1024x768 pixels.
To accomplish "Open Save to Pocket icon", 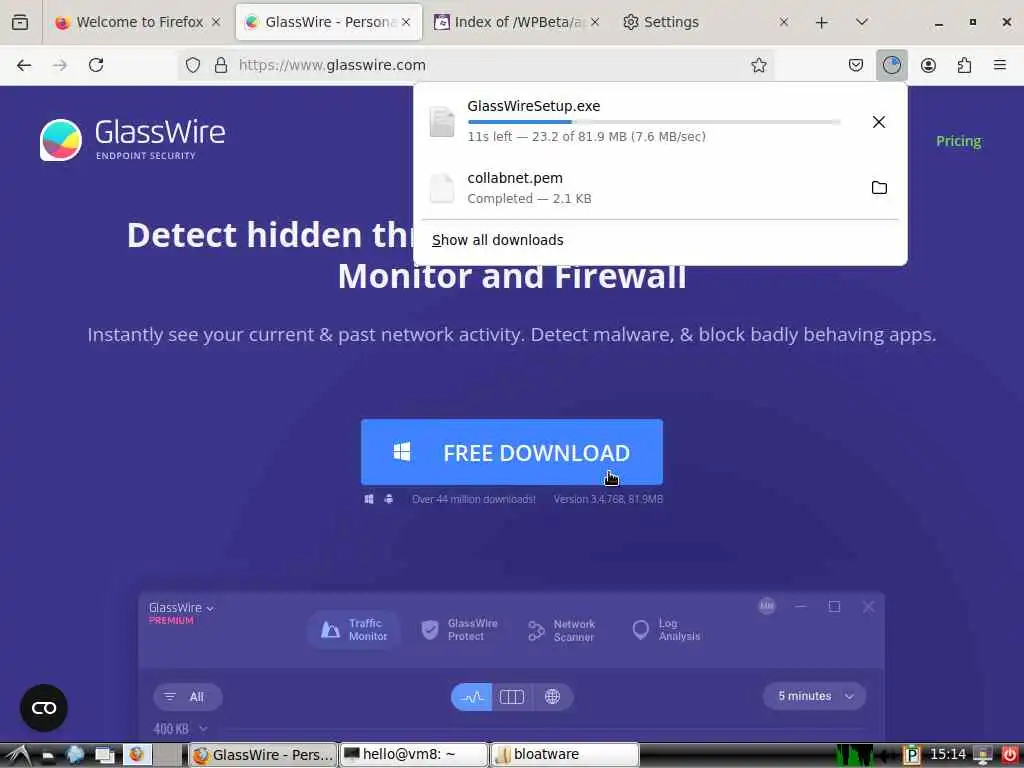I will [x=856, y=65].
